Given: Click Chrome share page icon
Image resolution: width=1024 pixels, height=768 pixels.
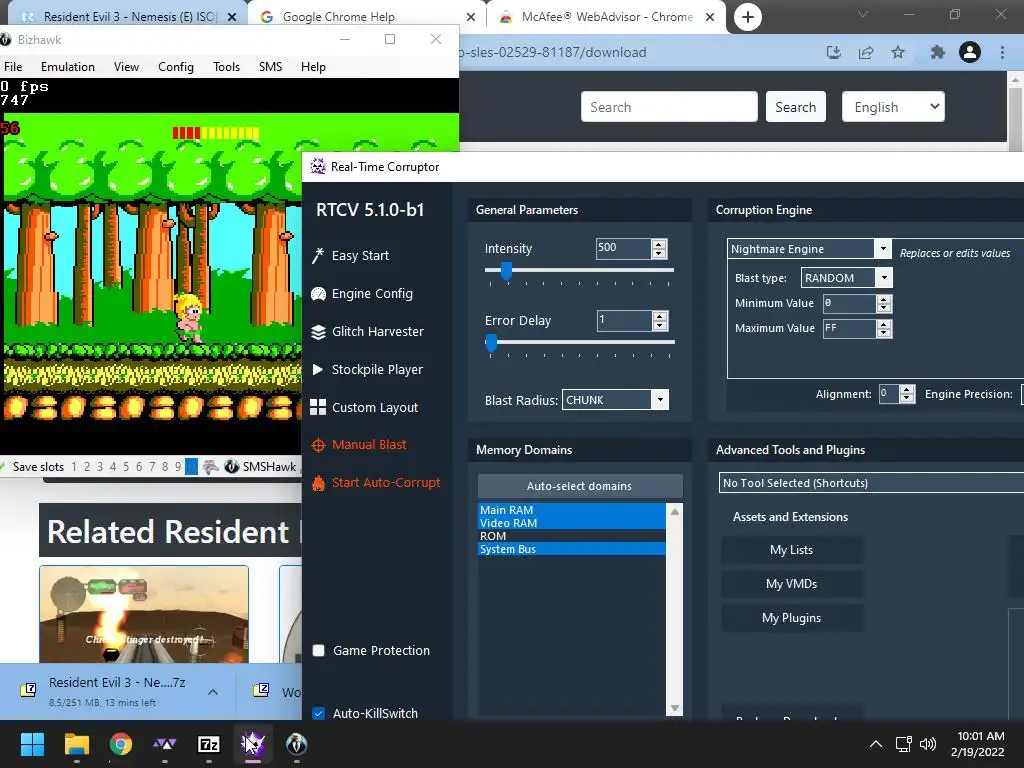Looking at the screenshot, I should (x=866, y=52).
